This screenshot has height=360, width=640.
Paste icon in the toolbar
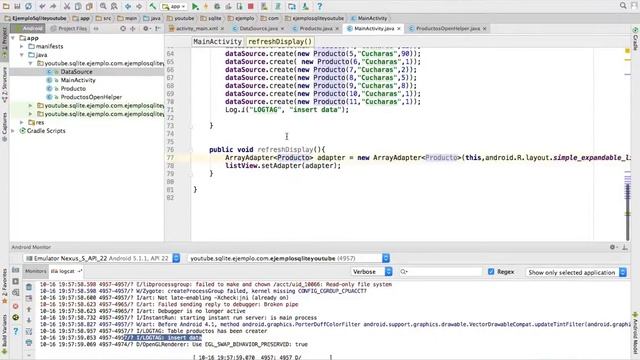89,6
